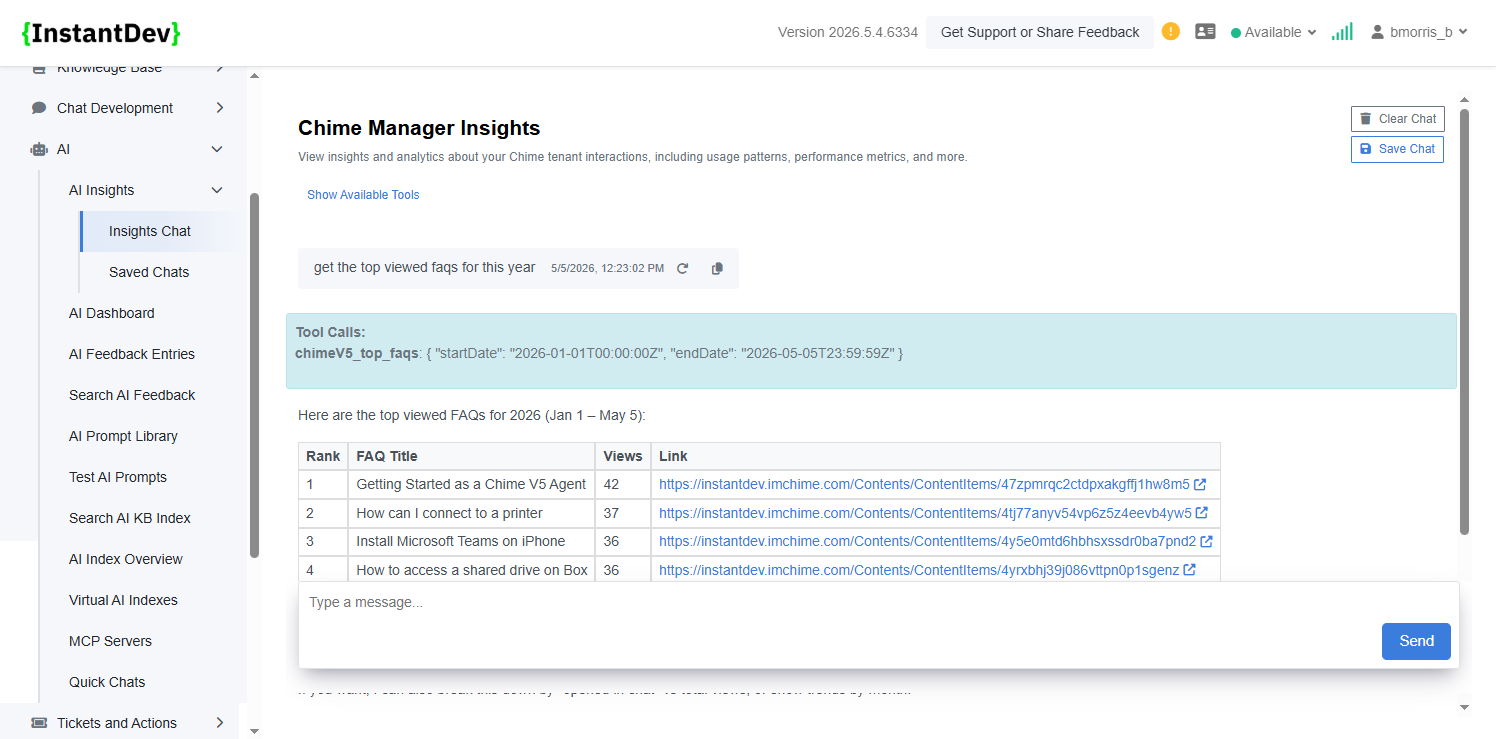
Task: Expand the Knowledge Base section chevron
Action: click(x=220, y=69)
